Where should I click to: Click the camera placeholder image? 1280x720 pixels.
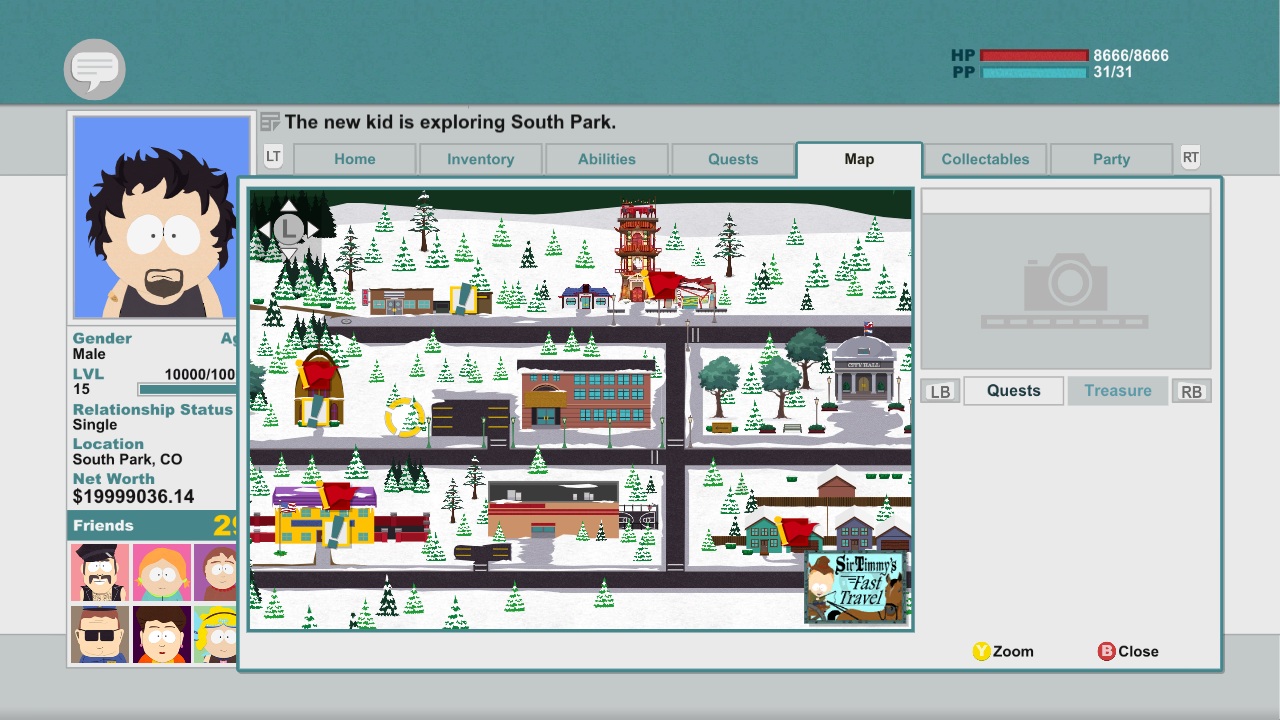click(1065, 291)
